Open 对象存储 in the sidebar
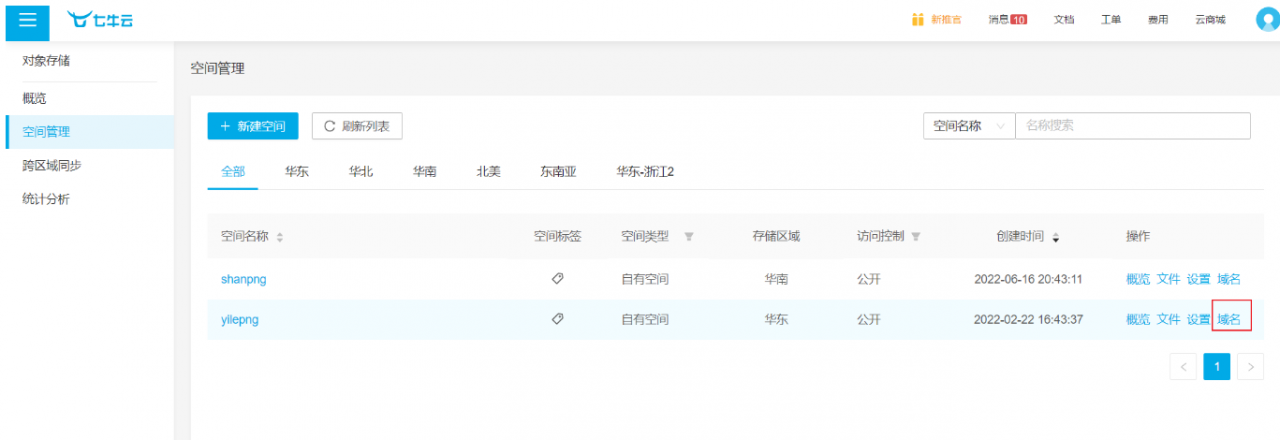The width and height of the screenshot is (1280, 440). (x=46, y=61)
